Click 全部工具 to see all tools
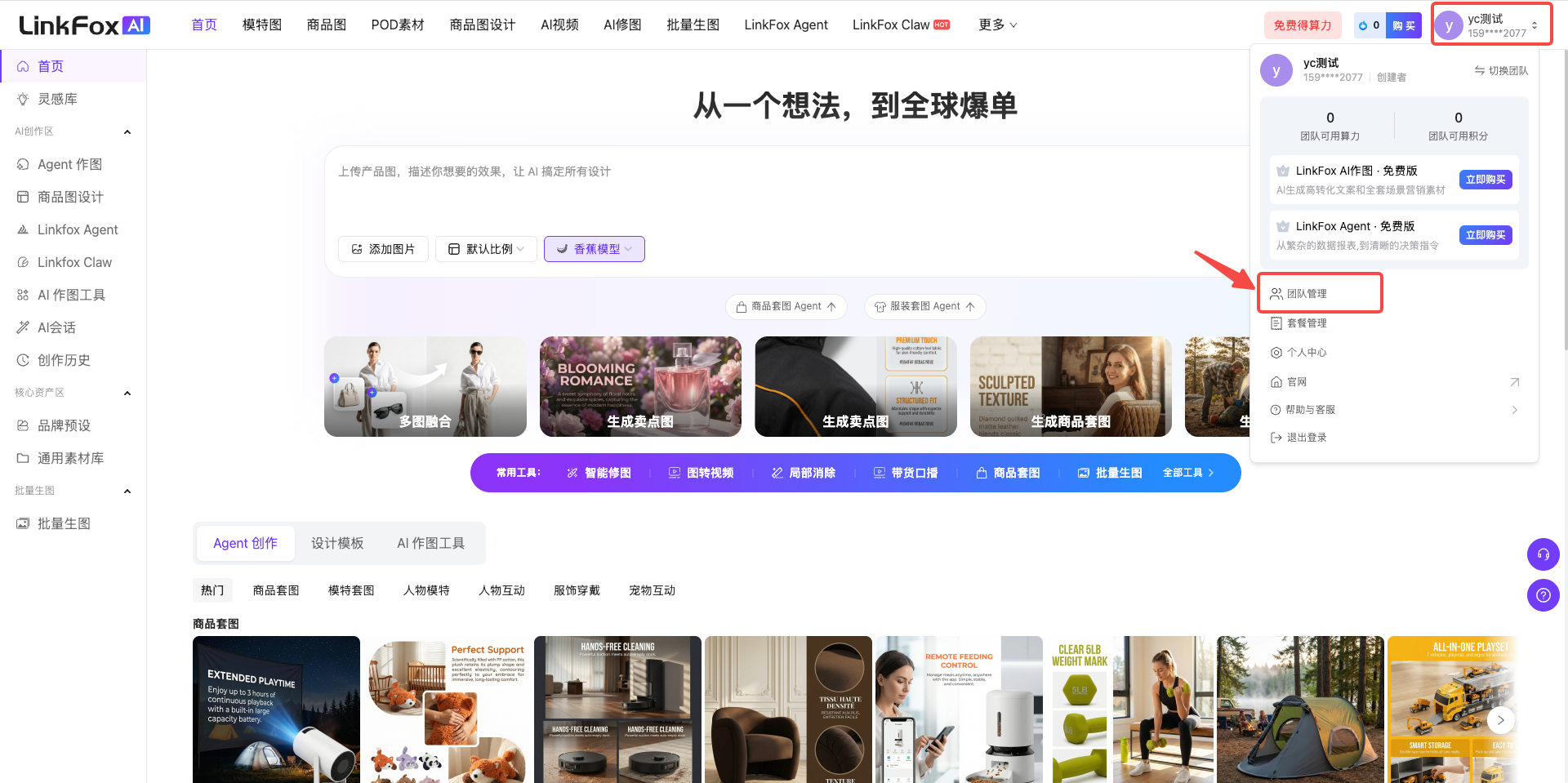 1188,473
